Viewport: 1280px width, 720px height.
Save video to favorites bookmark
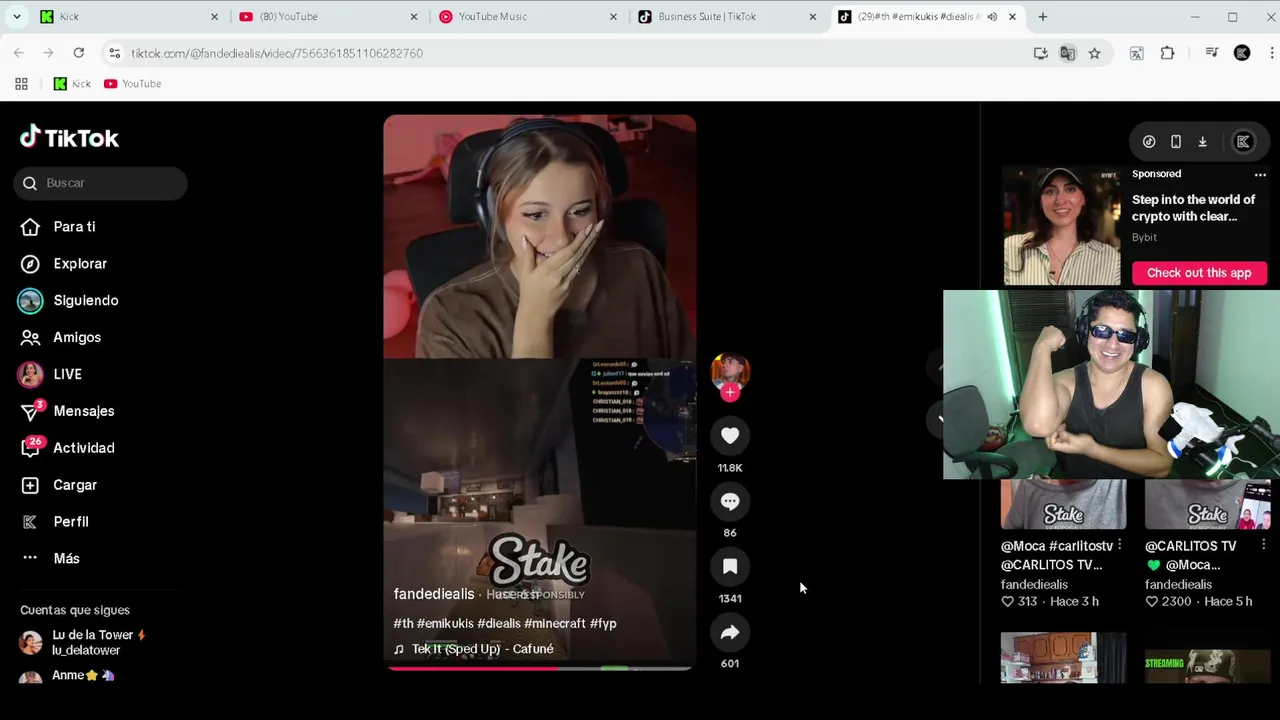point(730,567)
